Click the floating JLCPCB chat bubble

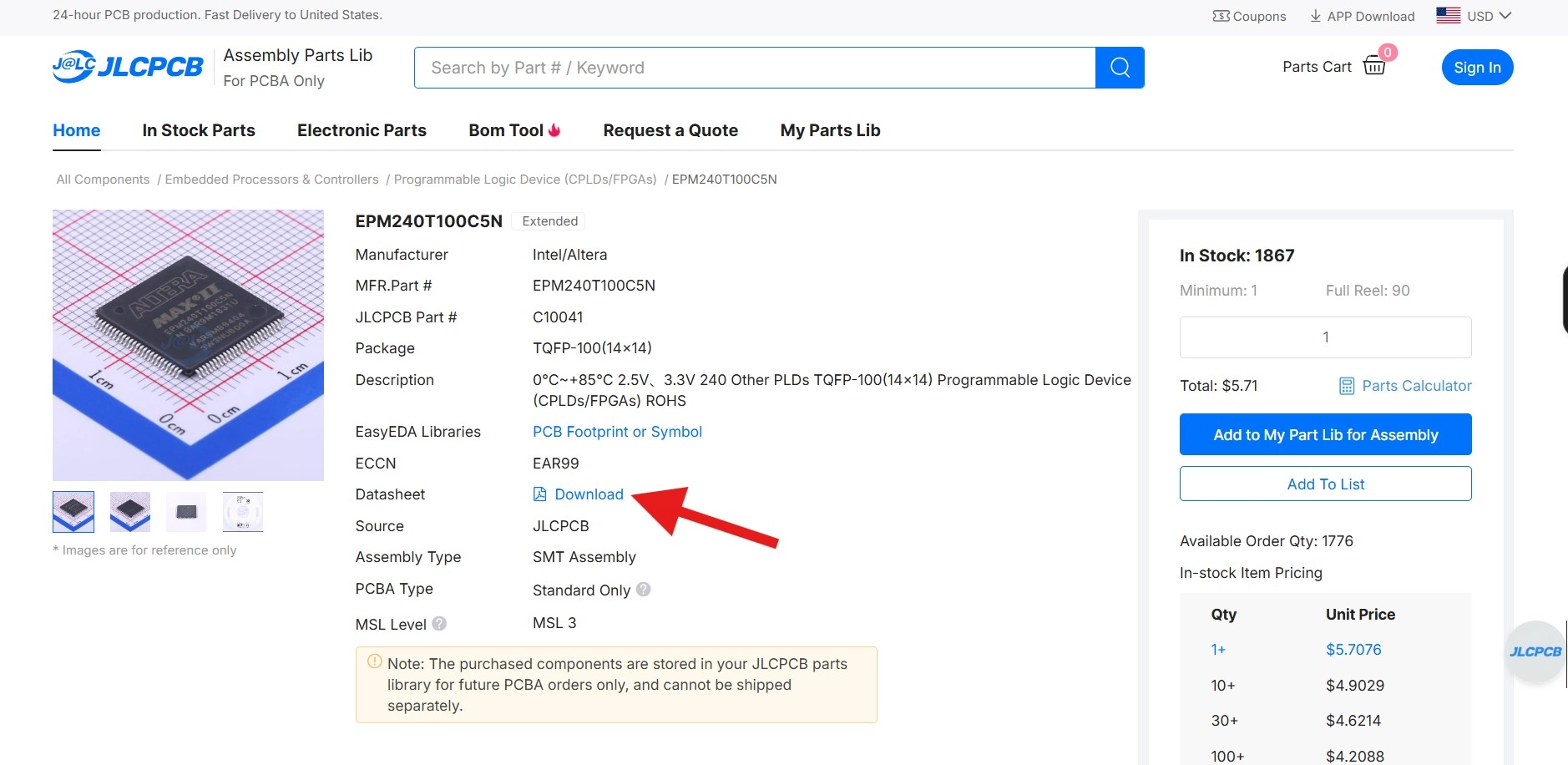point(1535,652)
